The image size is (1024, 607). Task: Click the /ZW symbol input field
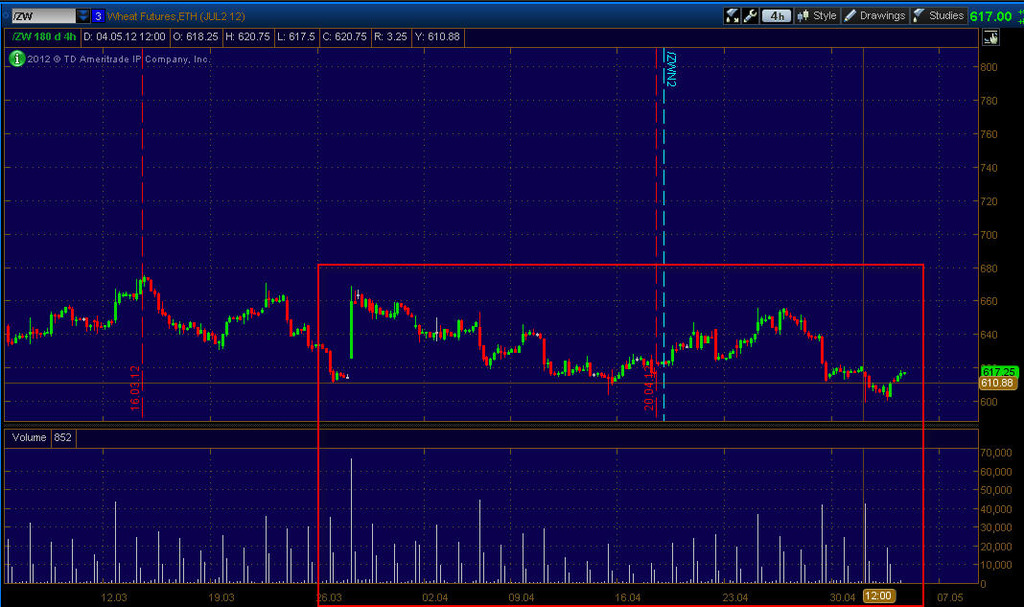click(40, 16)
